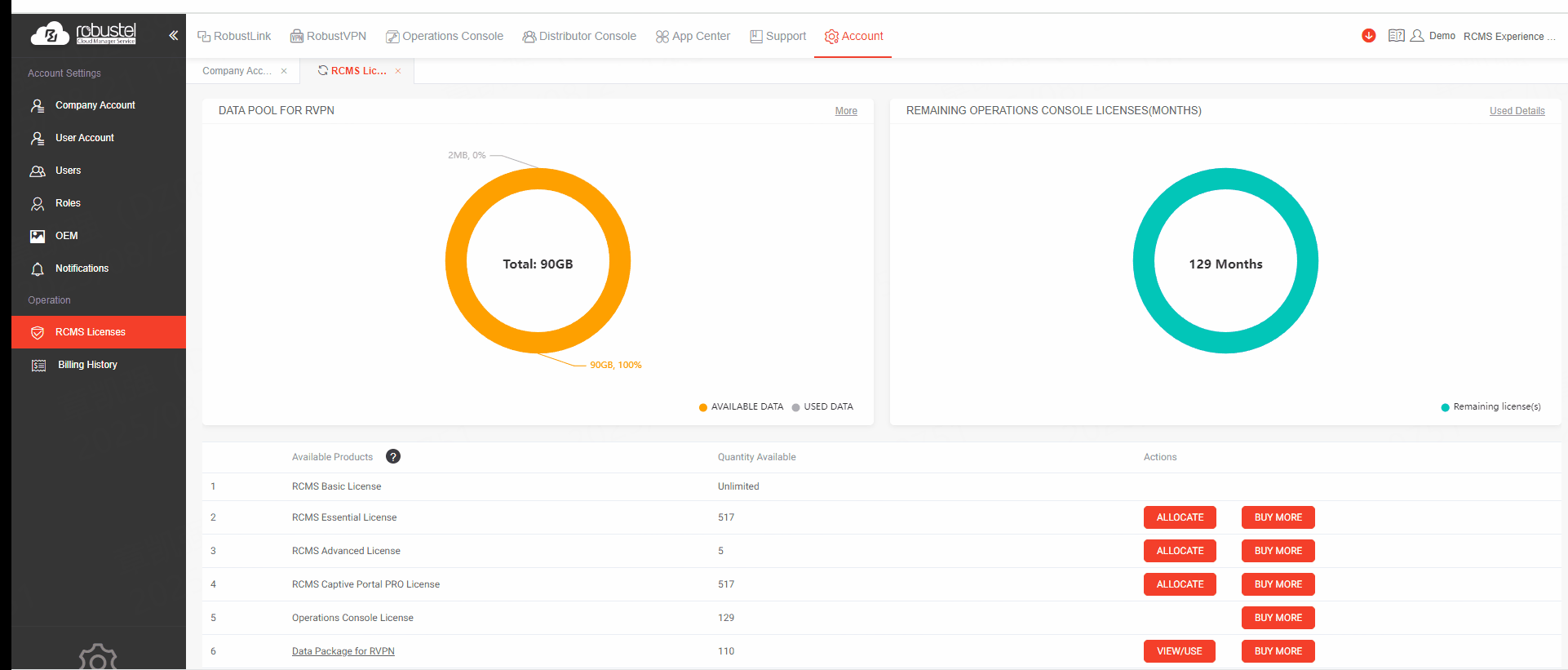Toggle Remaining license(s) legend item
This screenshot has width=1568, height=670.
(1490, 406)
